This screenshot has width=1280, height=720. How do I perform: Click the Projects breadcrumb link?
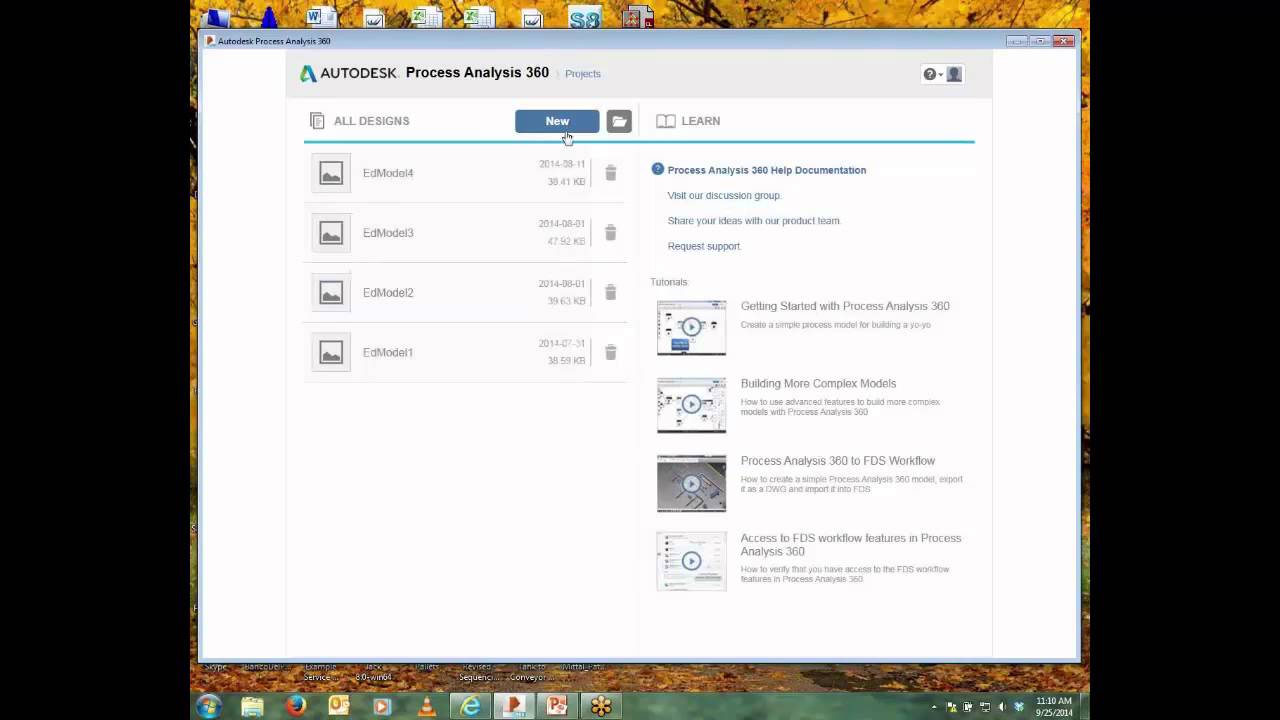[583, 74]
